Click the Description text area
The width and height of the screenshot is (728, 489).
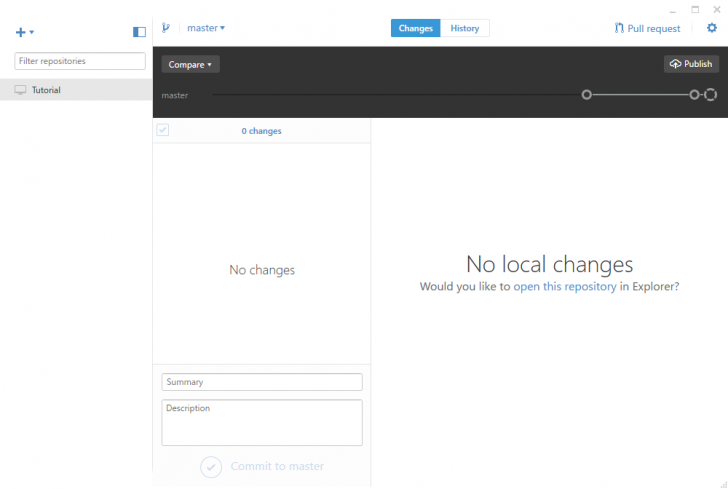(x=262, y=423)
